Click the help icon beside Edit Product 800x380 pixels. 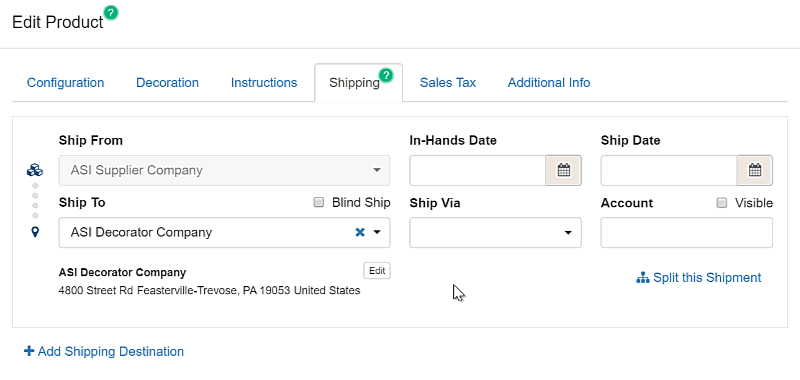coord(111,13)
